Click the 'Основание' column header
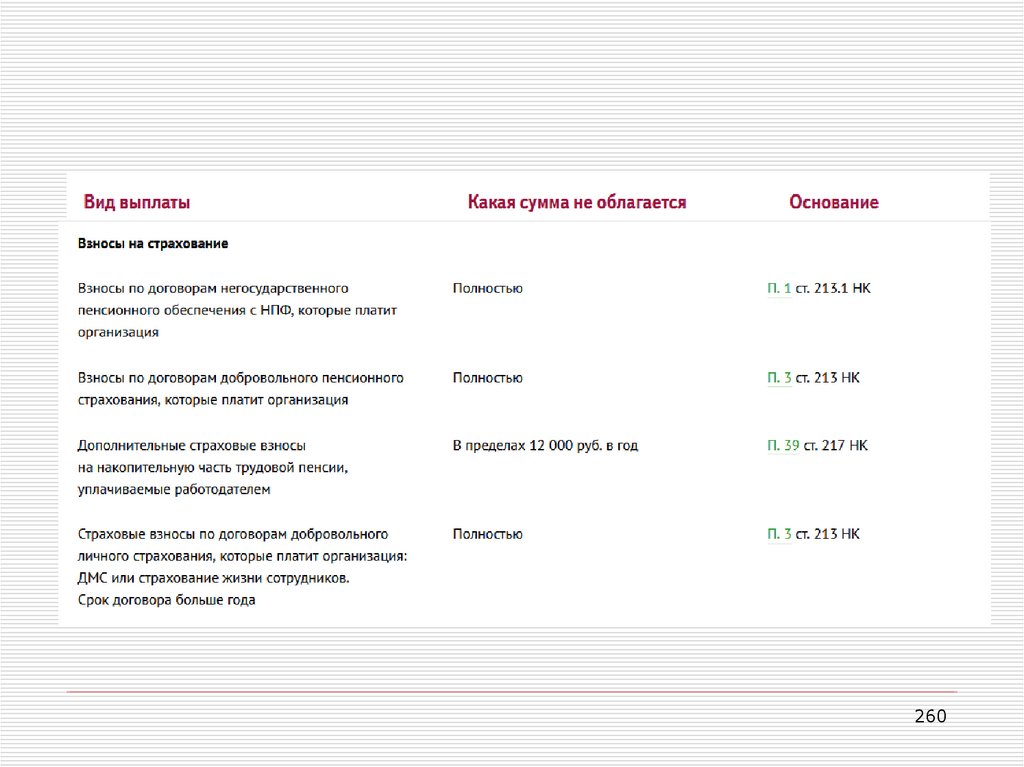Image resolution: width=1024 pixels, height=767 pixels. (x=833, y=202)
